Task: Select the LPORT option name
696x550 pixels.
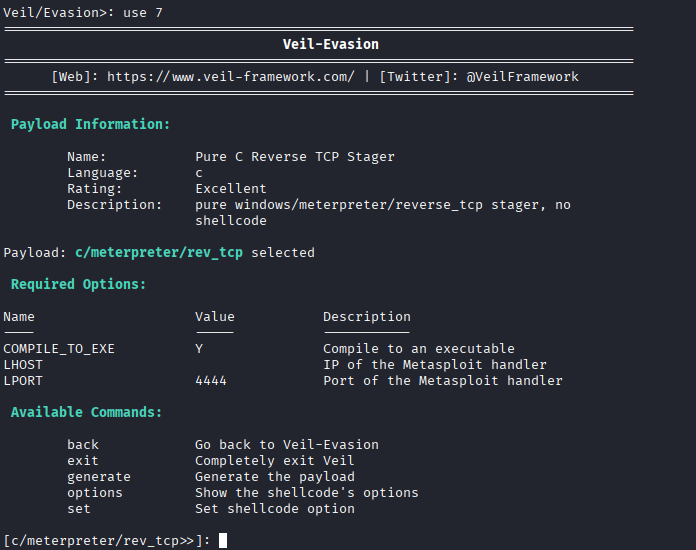Action: point(23,380)
